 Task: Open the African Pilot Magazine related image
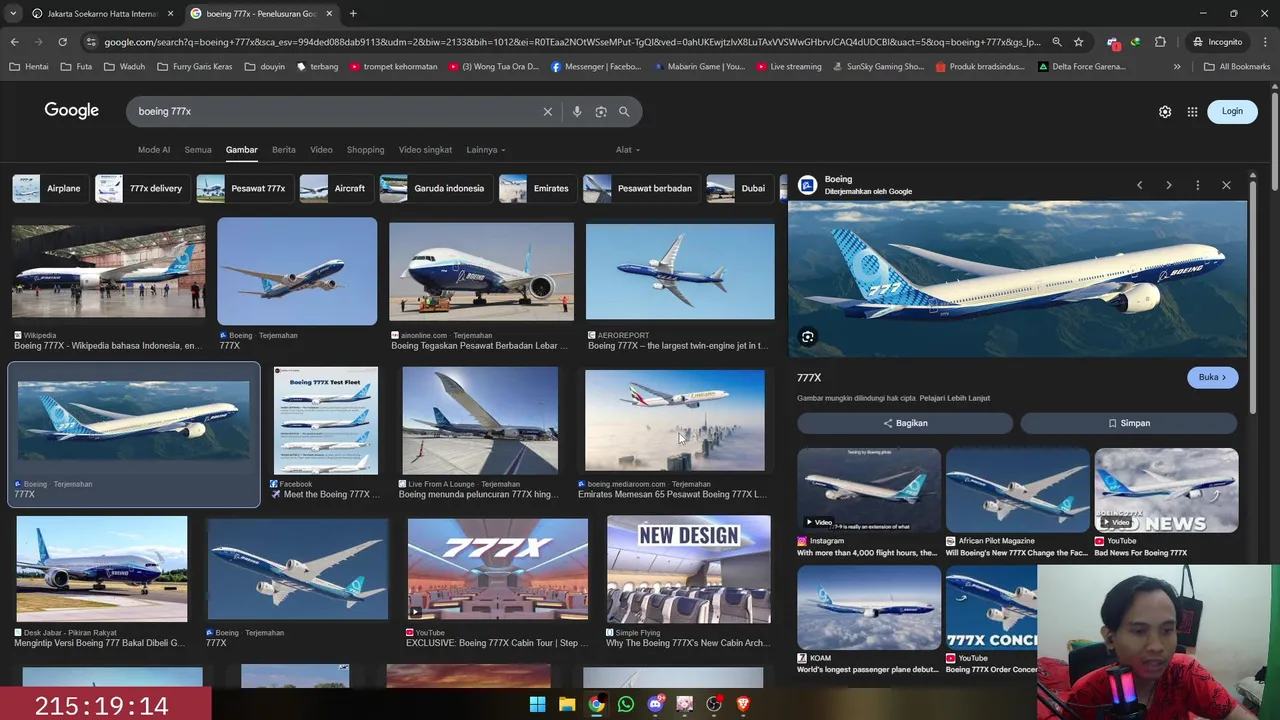[1017, 490]
